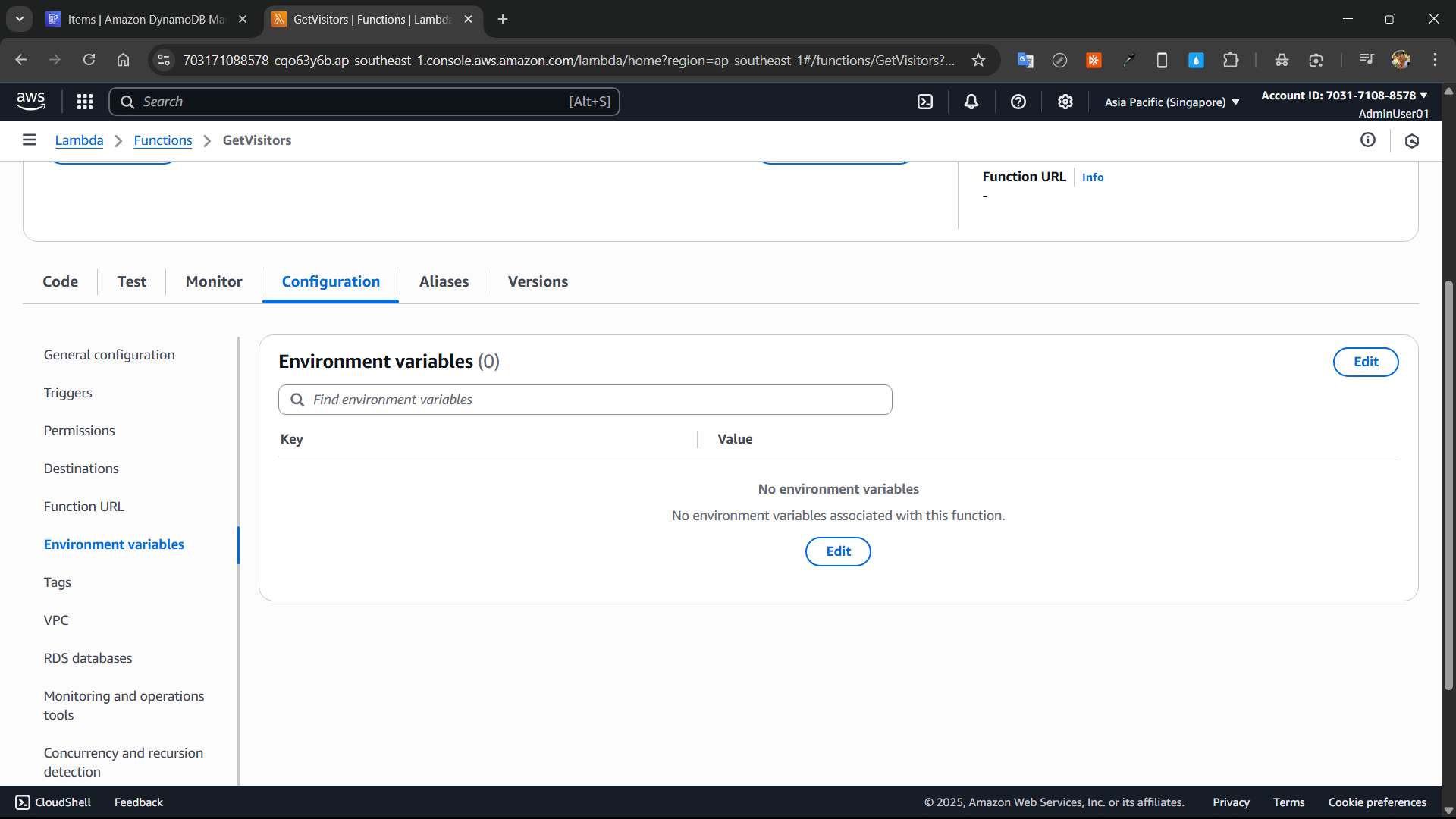Open the AWS services grid menu
Viewport: 1456px width, 819px height.
[x=85, y=102]
